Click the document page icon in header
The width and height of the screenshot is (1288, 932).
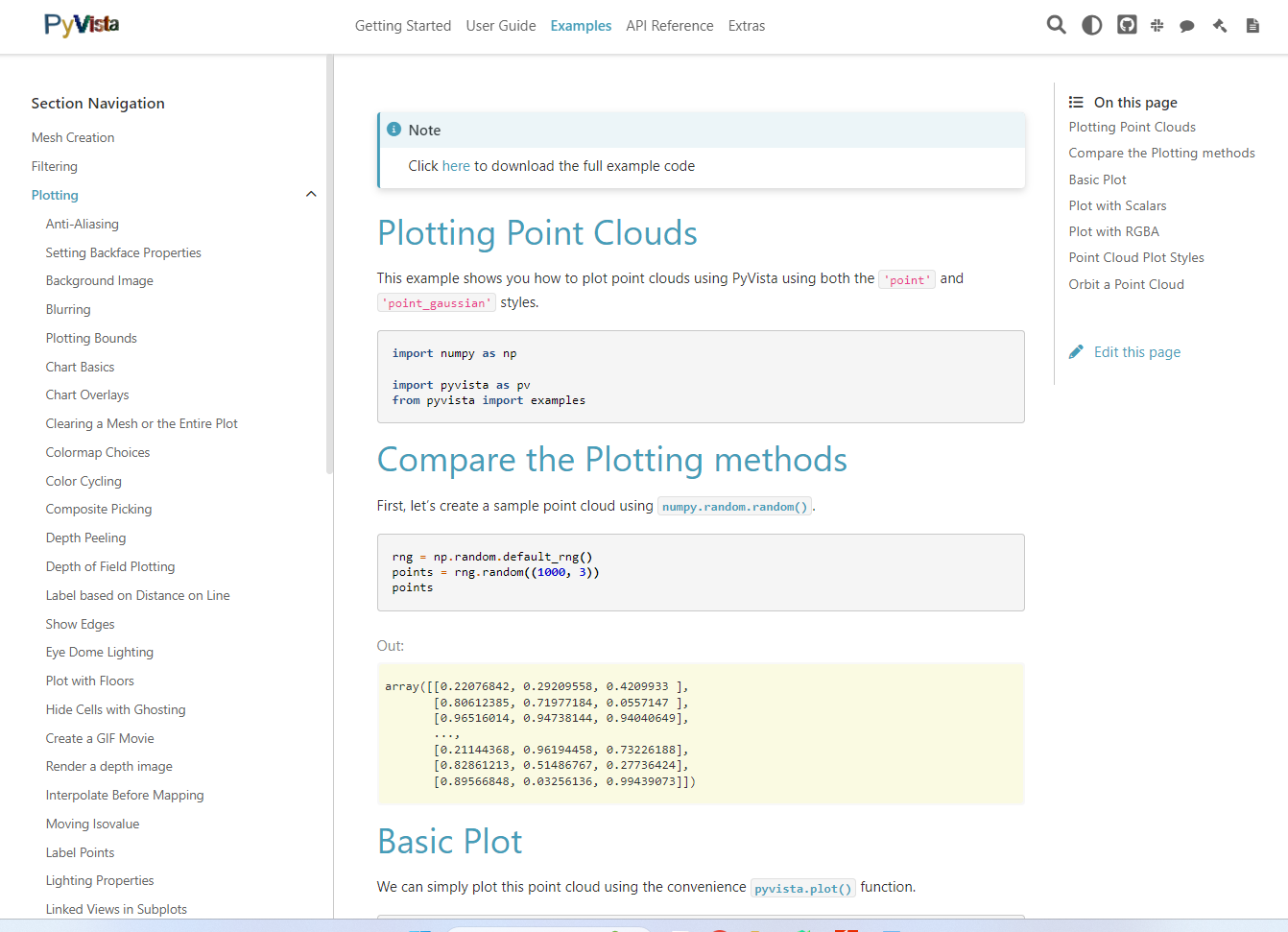1252,26
